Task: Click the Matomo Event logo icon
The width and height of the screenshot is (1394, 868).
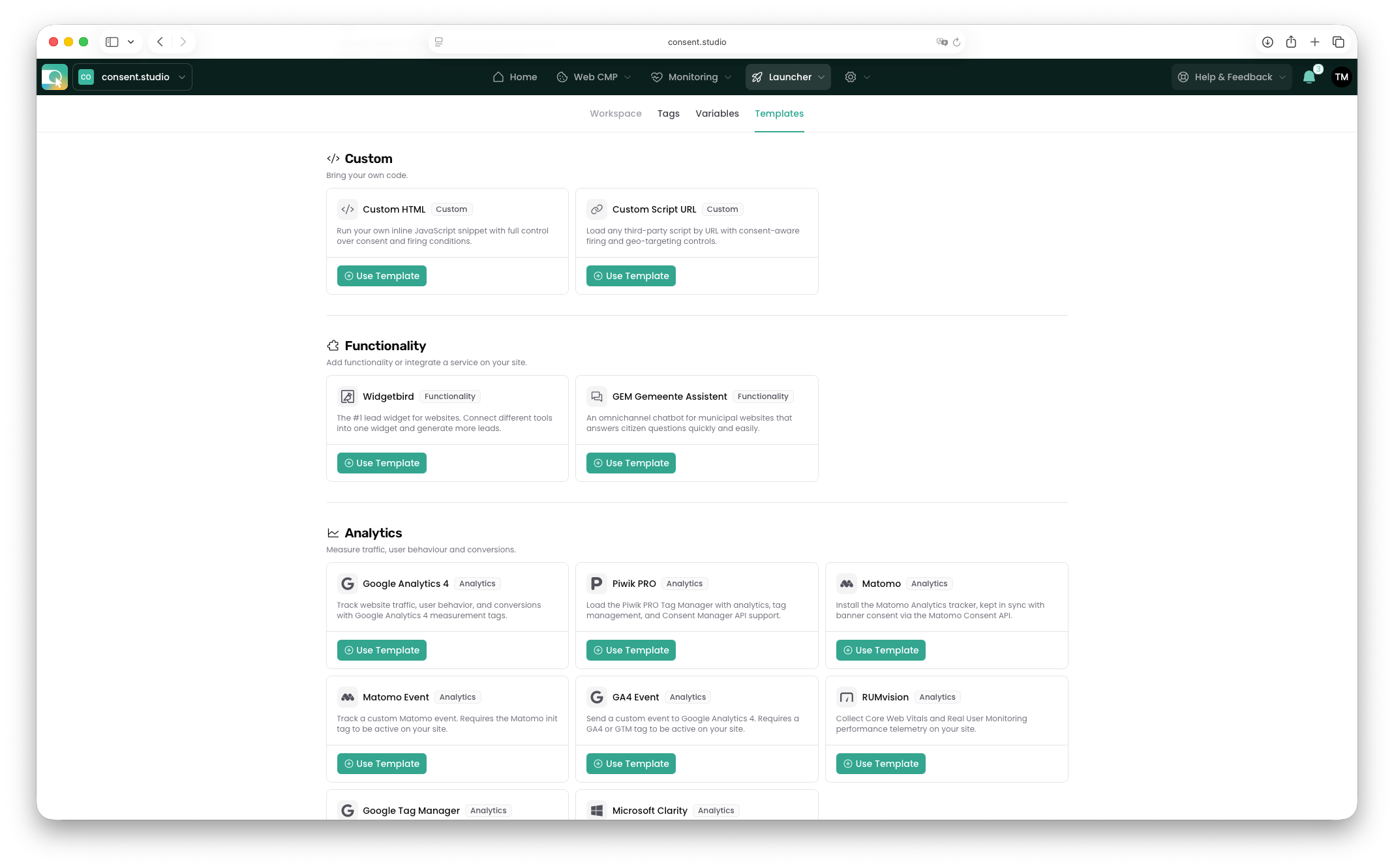Action: tap(348, 697)
